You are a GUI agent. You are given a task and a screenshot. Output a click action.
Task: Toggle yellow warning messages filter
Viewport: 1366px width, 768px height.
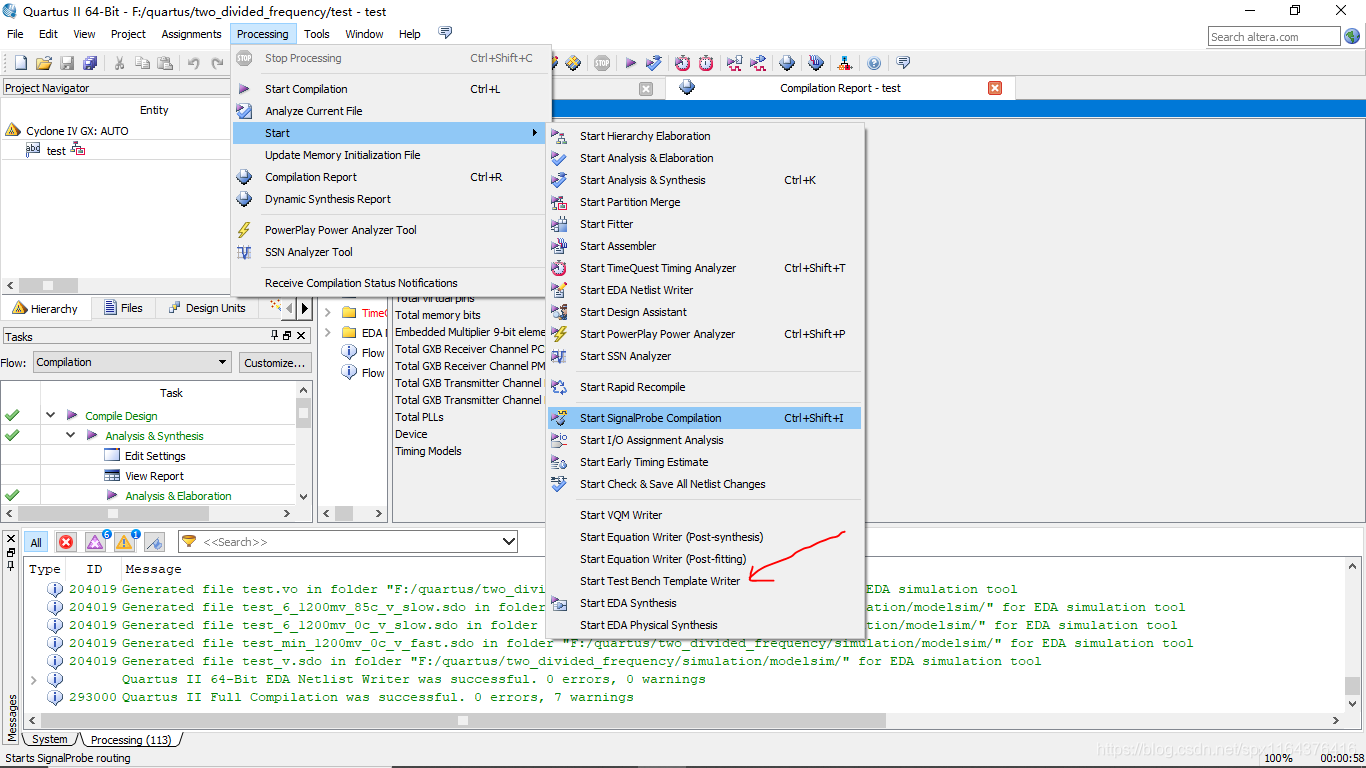point(125,542)
